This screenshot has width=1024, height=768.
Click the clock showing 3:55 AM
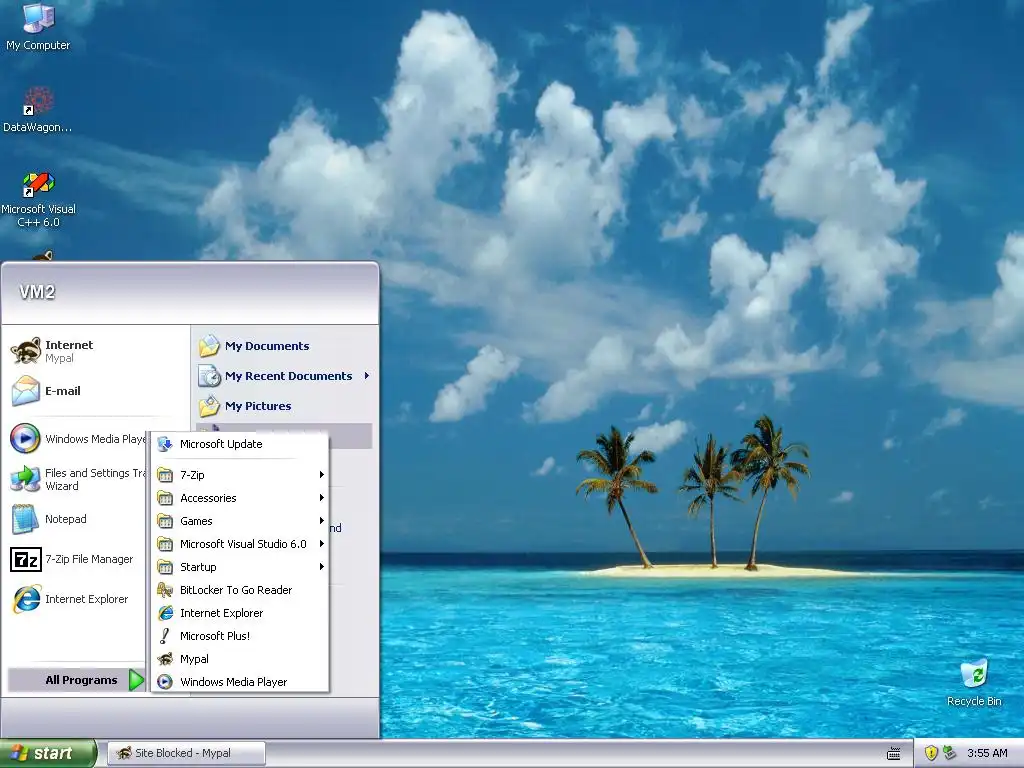tap(987, 753)
